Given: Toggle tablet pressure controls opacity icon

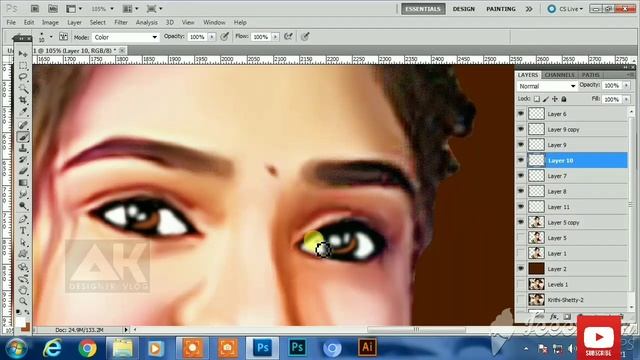Looking at the screenshot, I should [x=224, y=37].
